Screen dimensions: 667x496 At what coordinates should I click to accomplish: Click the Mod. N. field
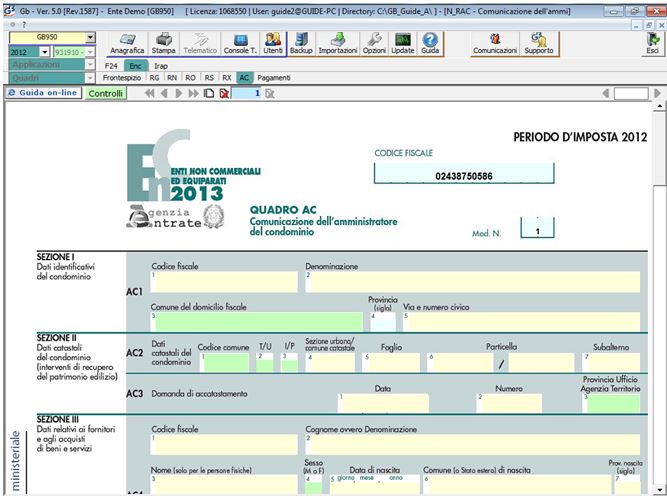pos(537,228)
